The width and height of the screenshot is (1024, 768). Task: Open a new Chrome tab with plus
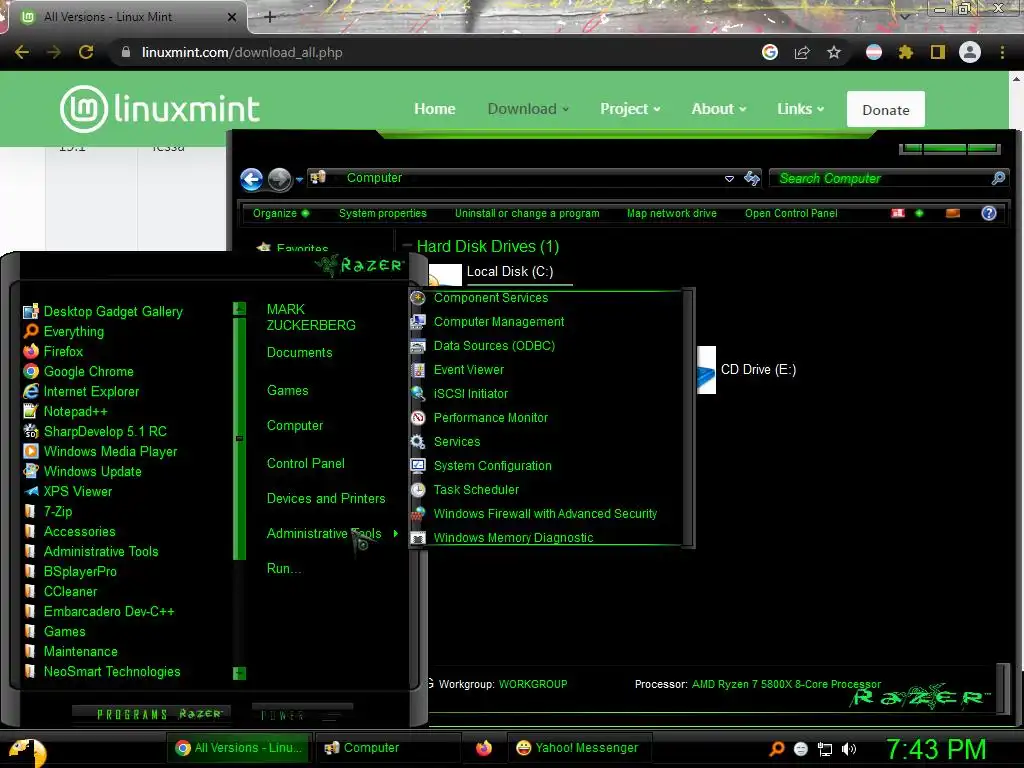coord(270,17)
